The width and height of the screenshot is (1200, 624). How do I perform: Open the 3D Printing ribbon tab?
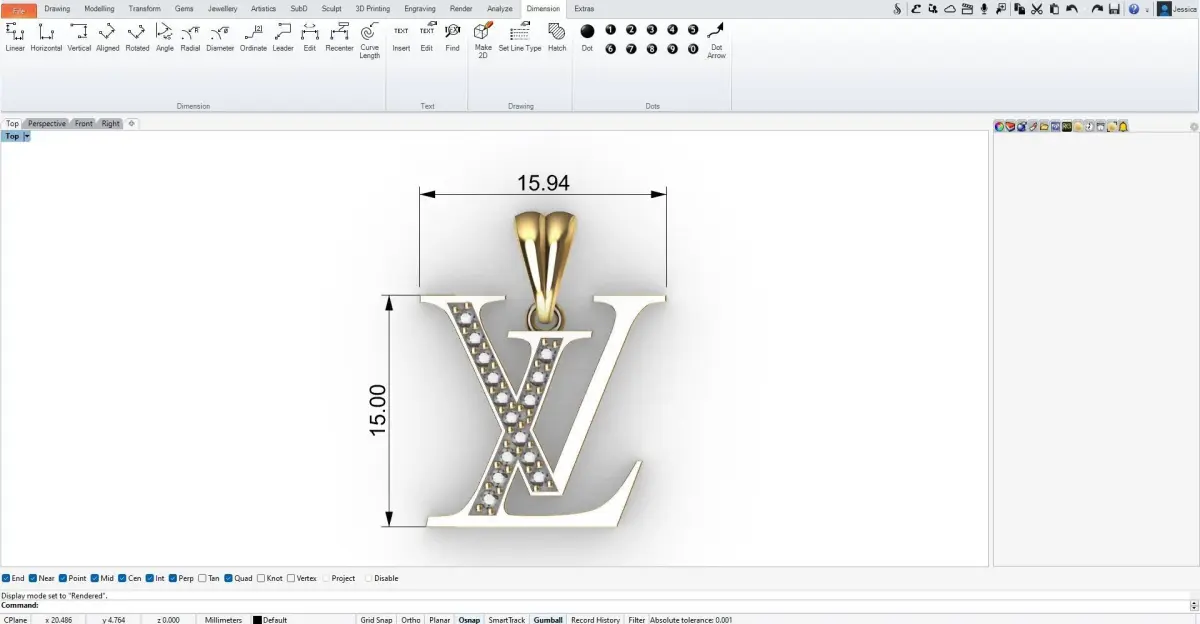tap(373, 9)
